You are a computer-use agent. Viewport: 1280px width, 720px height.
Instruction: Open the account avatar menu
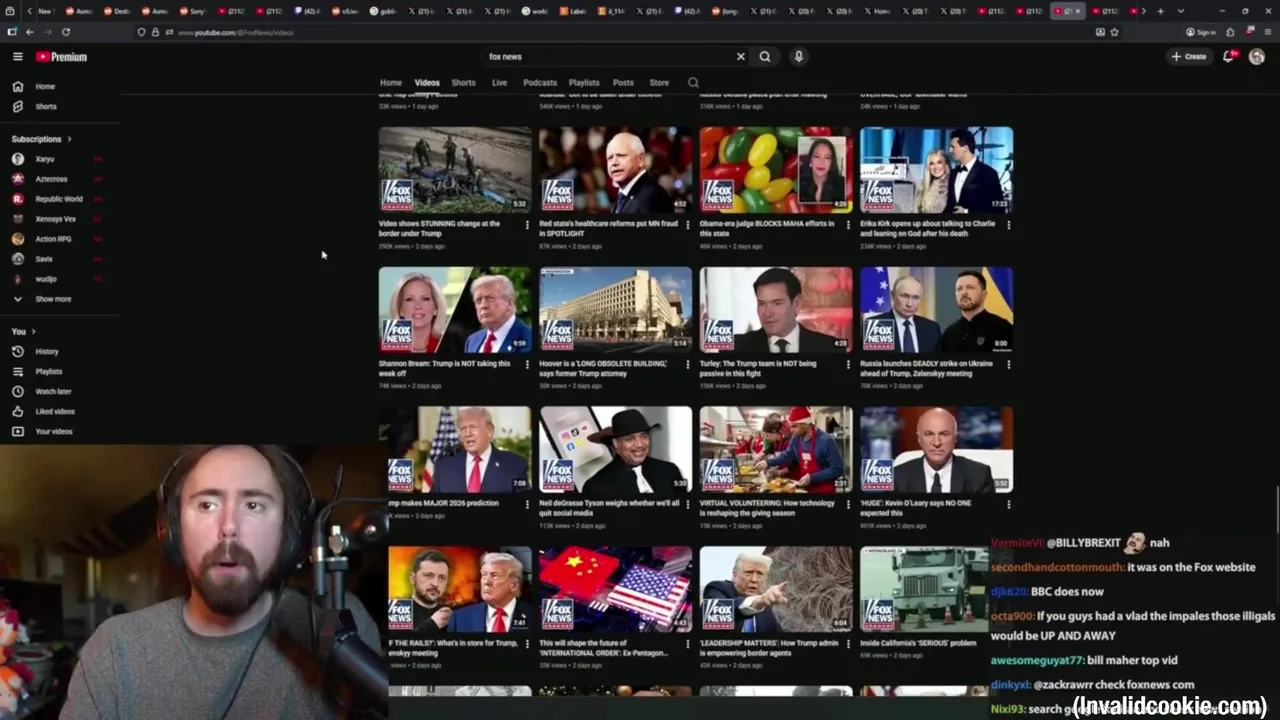click(1257, 57)
